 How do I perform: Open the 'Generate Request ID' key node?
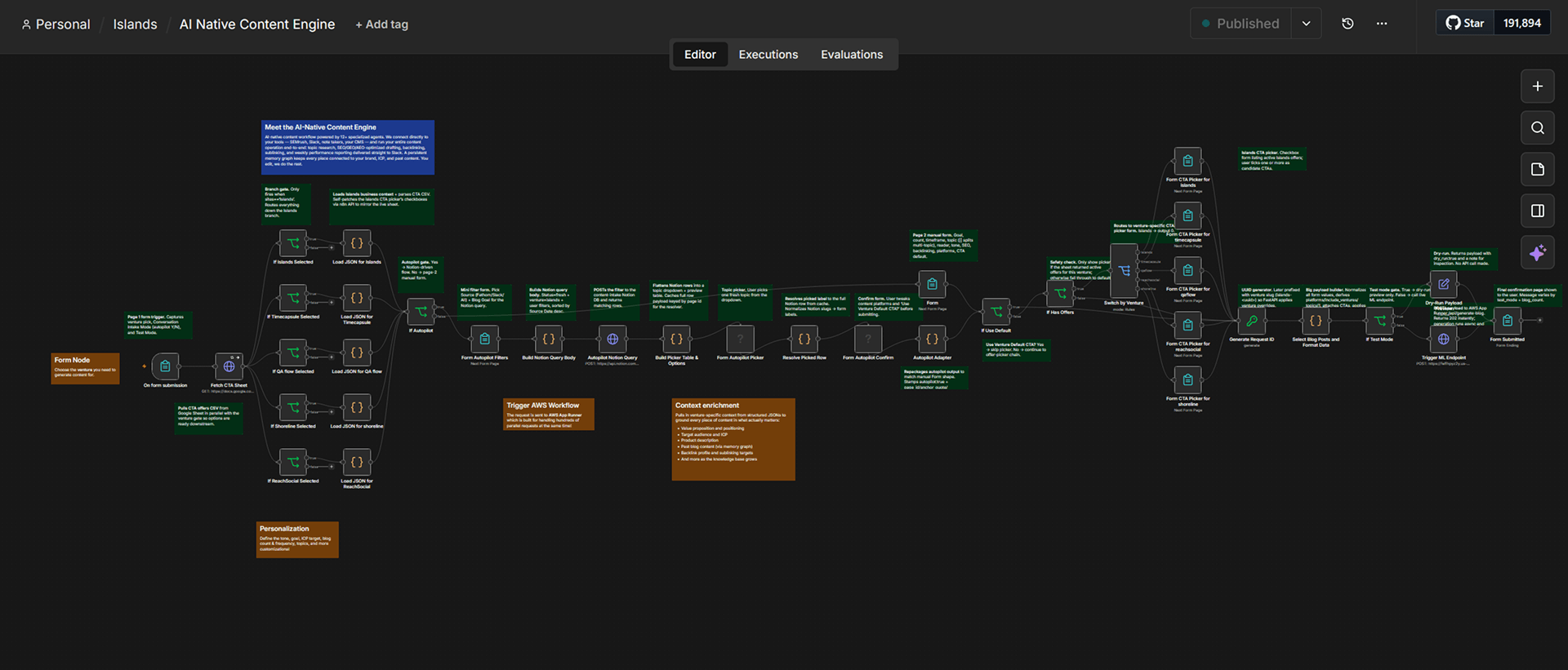pyautogui.click(x=1252, y=321)
